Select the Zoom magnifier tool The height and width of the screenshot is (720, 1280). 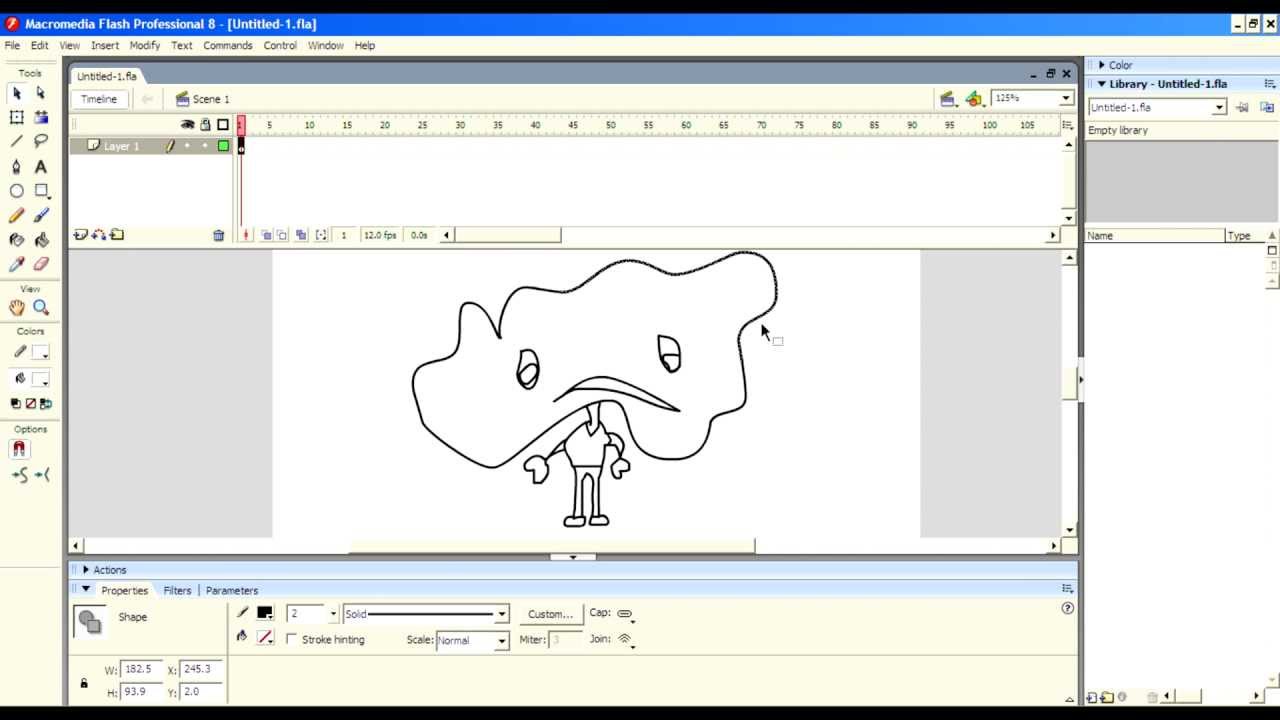click(x=41, y=308)
